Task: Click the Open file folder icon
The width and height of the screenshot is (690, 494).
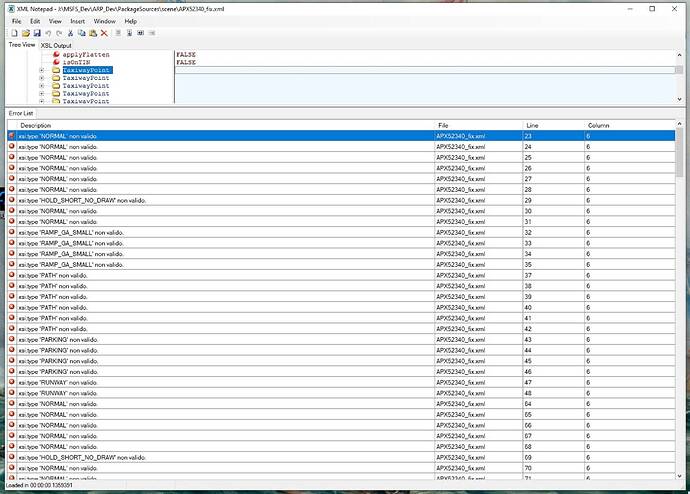Action: (x=26, y=33)
